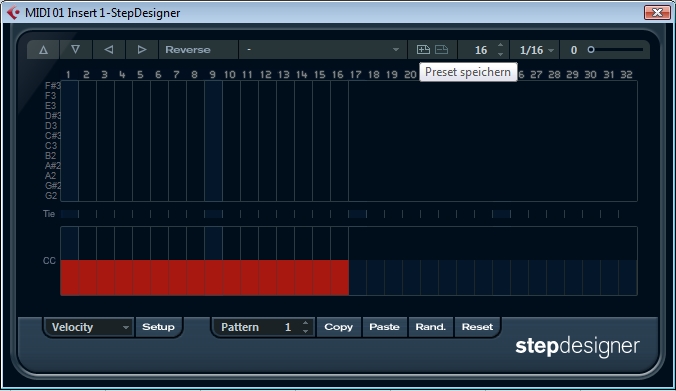Randomize the pattern with Rand.
Screen dimensions: 676x391
coord(430,327)
